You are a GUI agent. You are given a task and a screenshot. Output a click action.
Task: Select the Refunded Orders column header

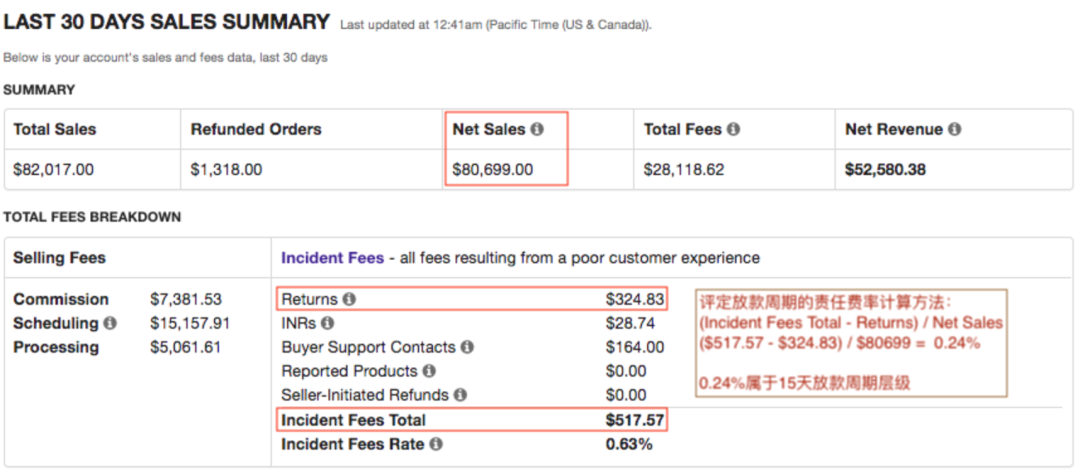click(x=256, y=130)
